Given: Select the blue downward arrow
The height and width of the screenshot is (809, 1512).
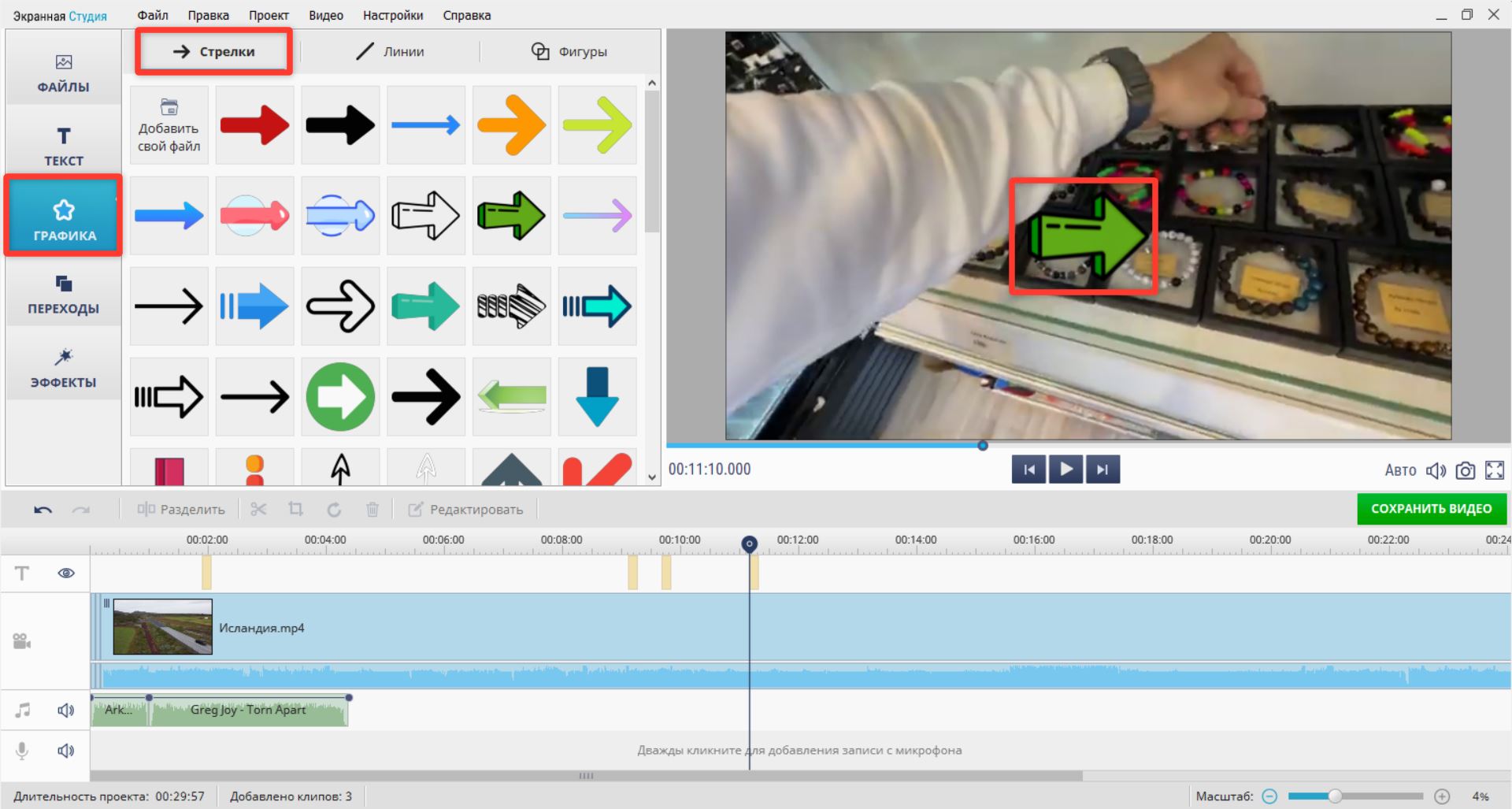Looking at the screenshot, I should click(598, 396).
